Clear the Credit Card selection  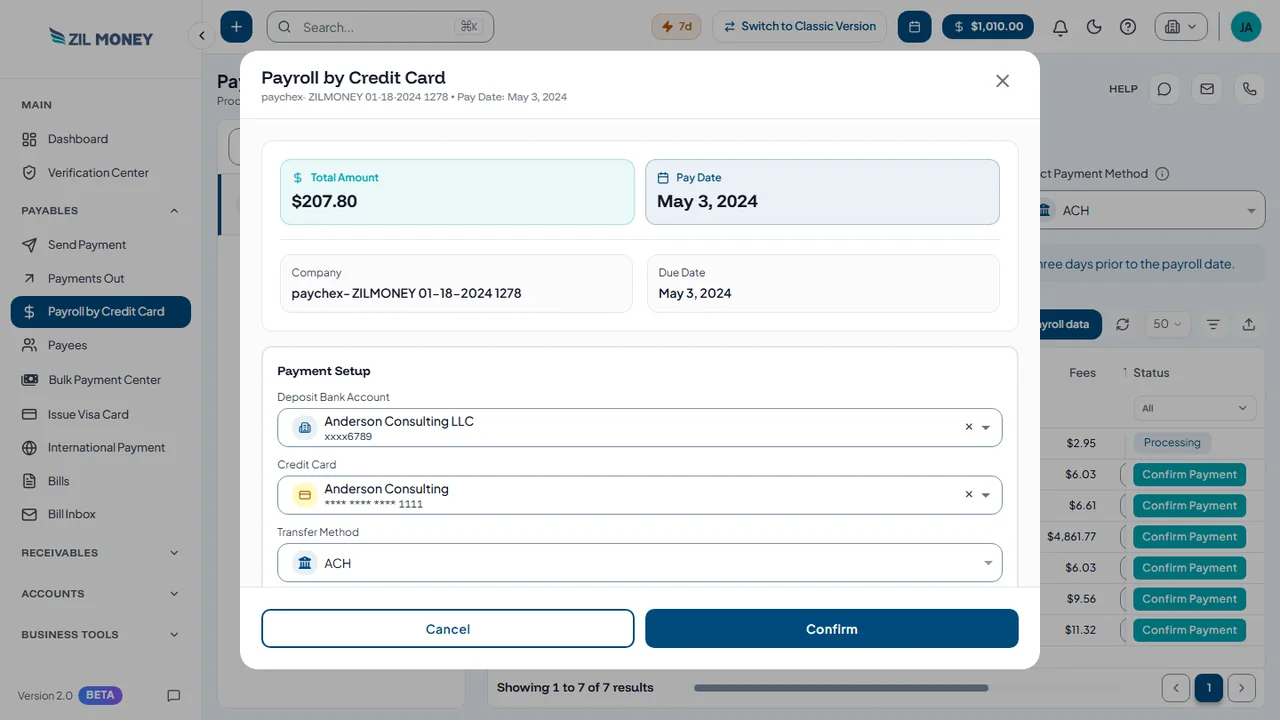pos(968,495)
